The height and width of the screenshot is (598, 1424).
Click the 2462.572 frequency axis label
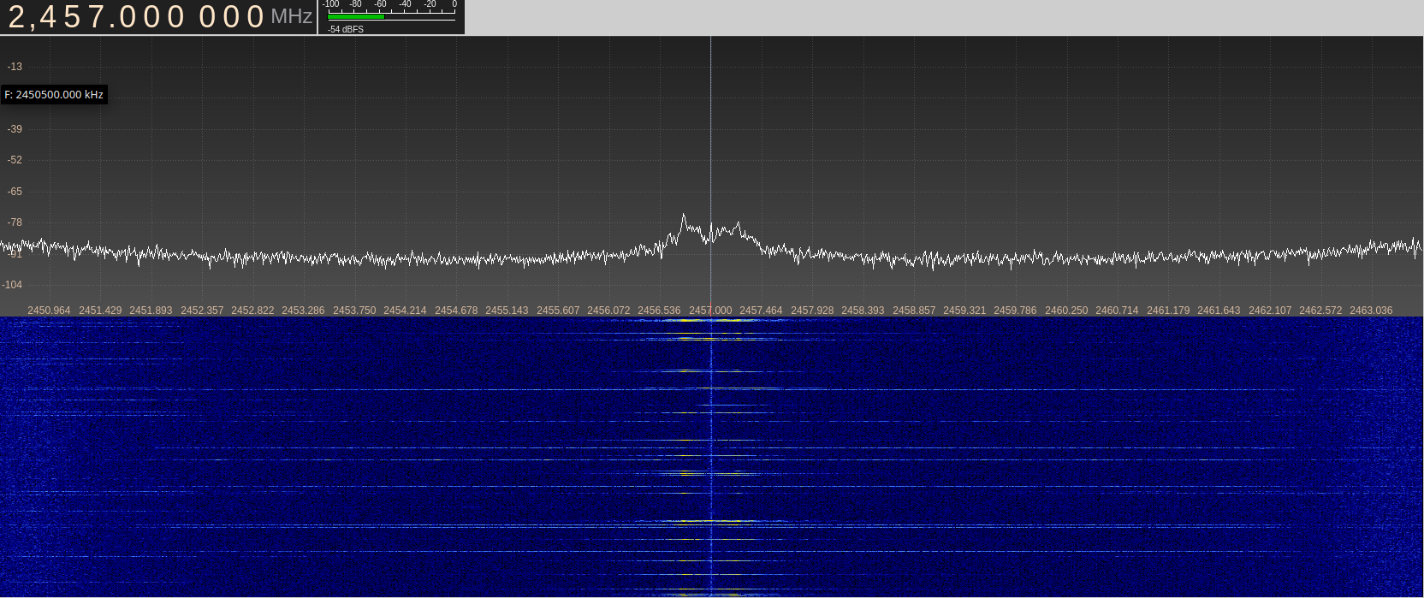coord(1321,310)
